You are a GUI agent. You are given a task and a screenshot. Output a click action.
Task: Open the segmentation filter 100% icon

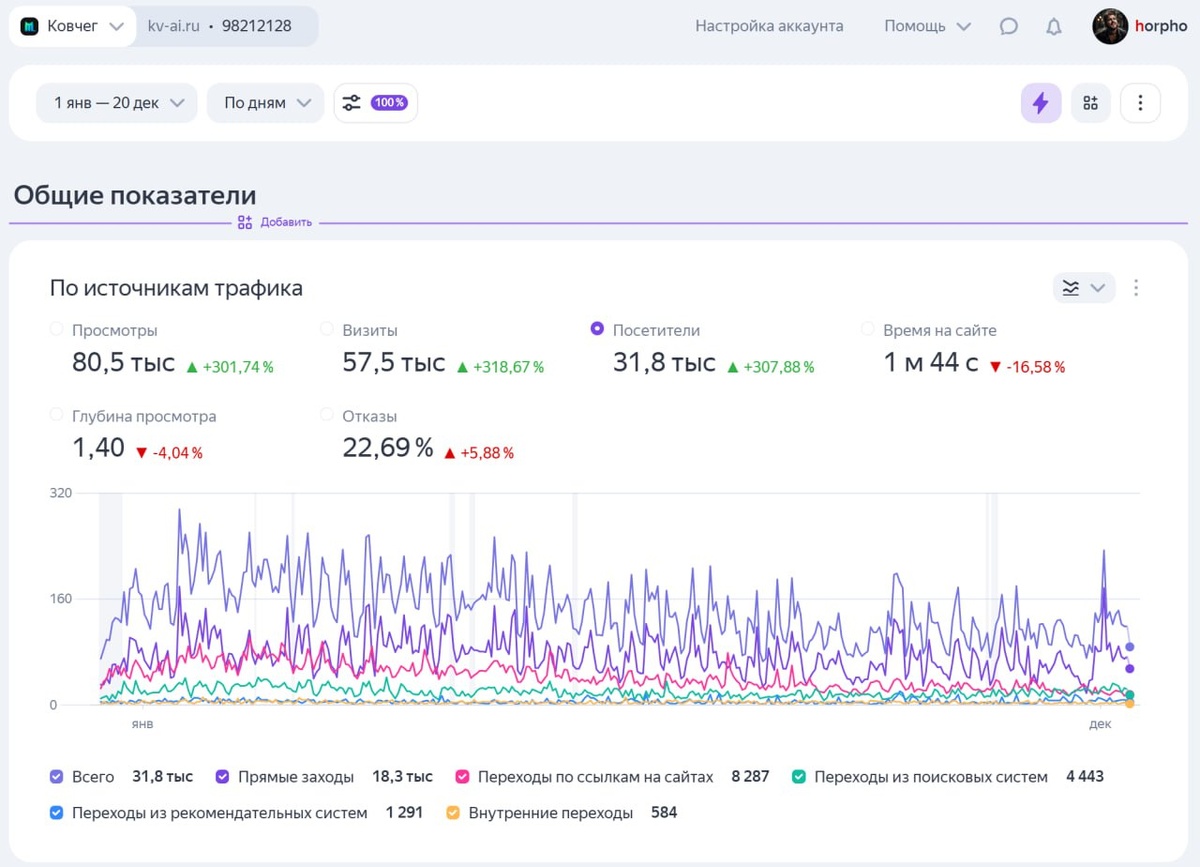[x=375, y=103]
